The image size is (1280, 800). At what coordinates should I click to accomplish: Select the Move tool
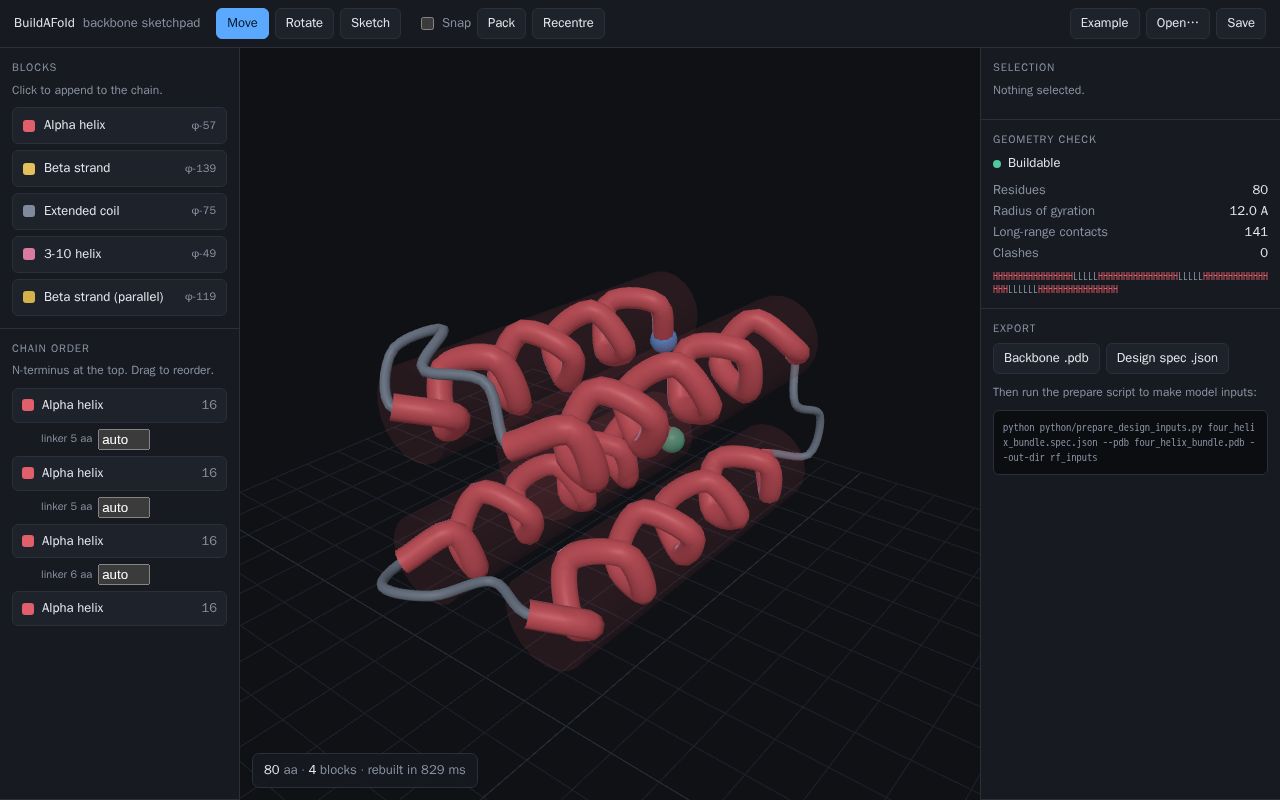click(x=242, y=23)
